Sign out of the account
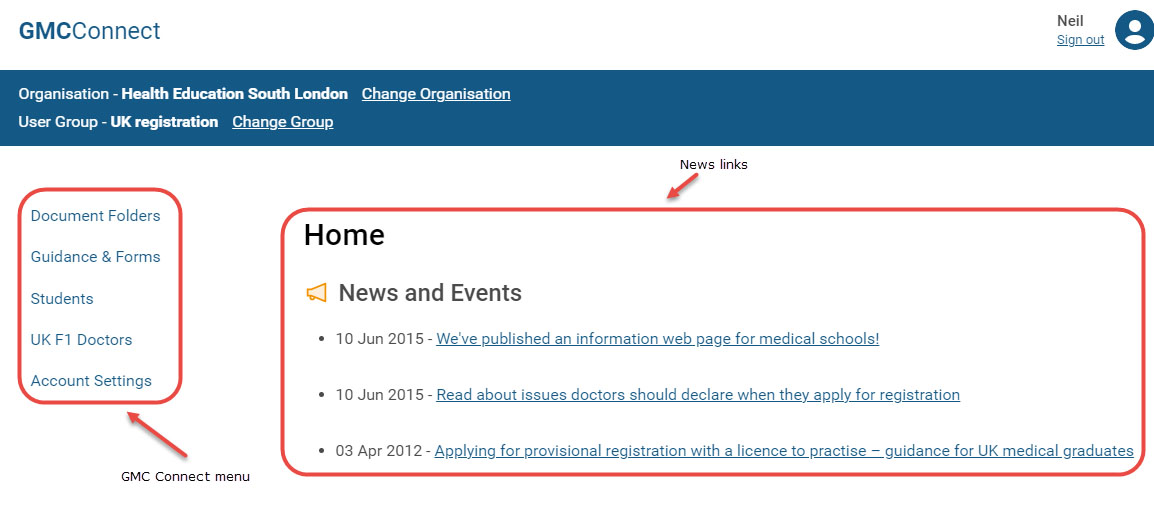The width and height of the screenshot is (1154, 519). (1080, 40)
